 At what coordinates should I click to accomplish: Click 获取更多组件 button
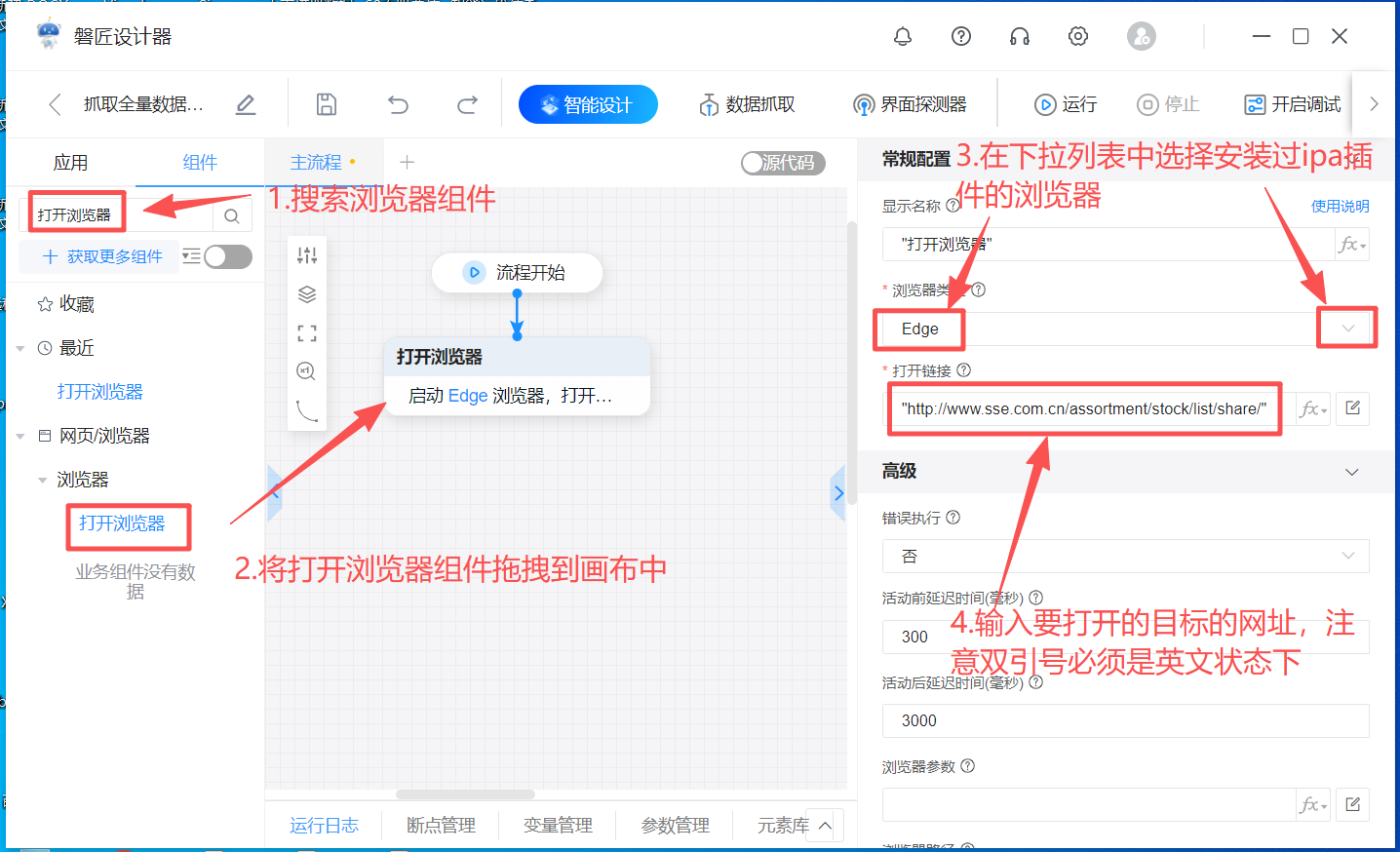pos(101,256)
